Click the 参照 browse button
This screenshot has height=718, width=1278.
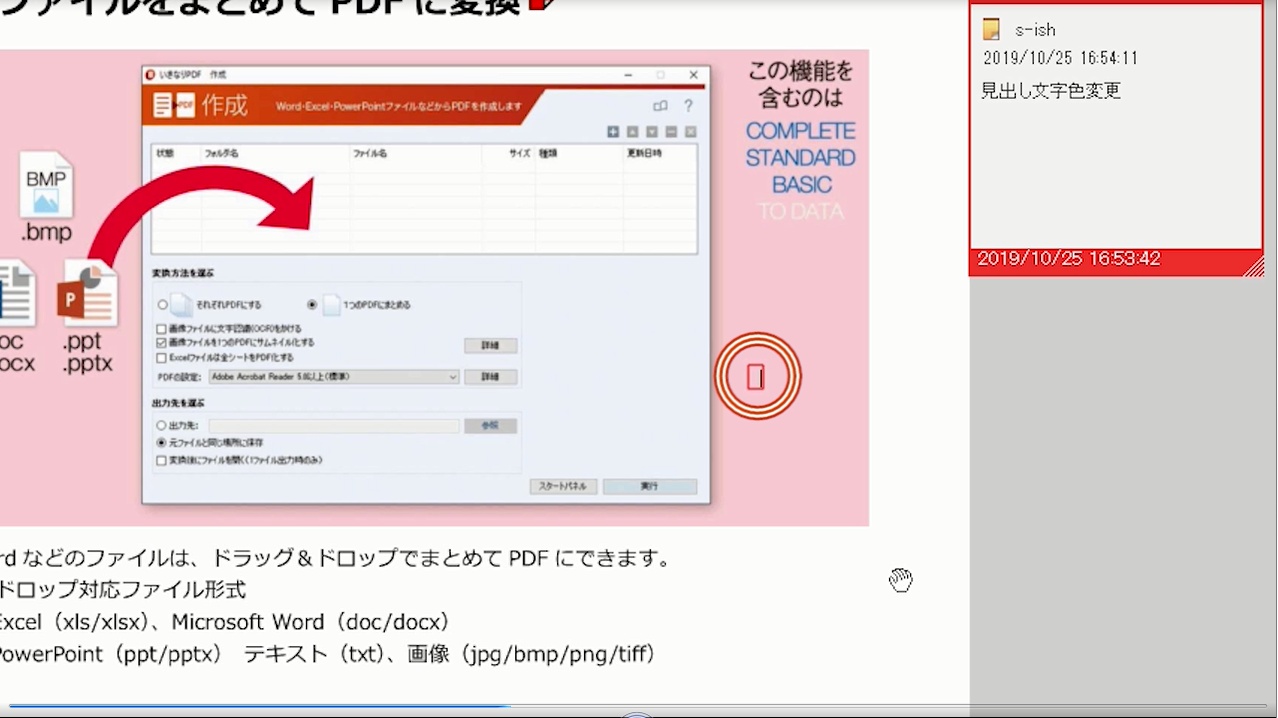(x=490, y=425)
